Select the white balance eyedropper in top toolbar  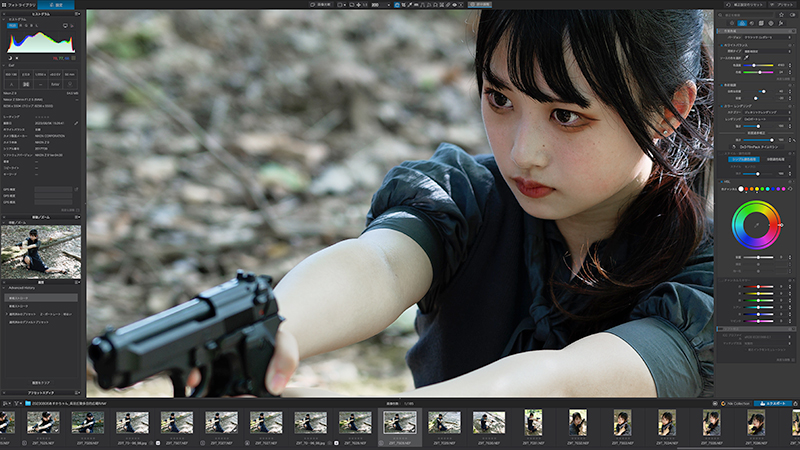(410, 5)
